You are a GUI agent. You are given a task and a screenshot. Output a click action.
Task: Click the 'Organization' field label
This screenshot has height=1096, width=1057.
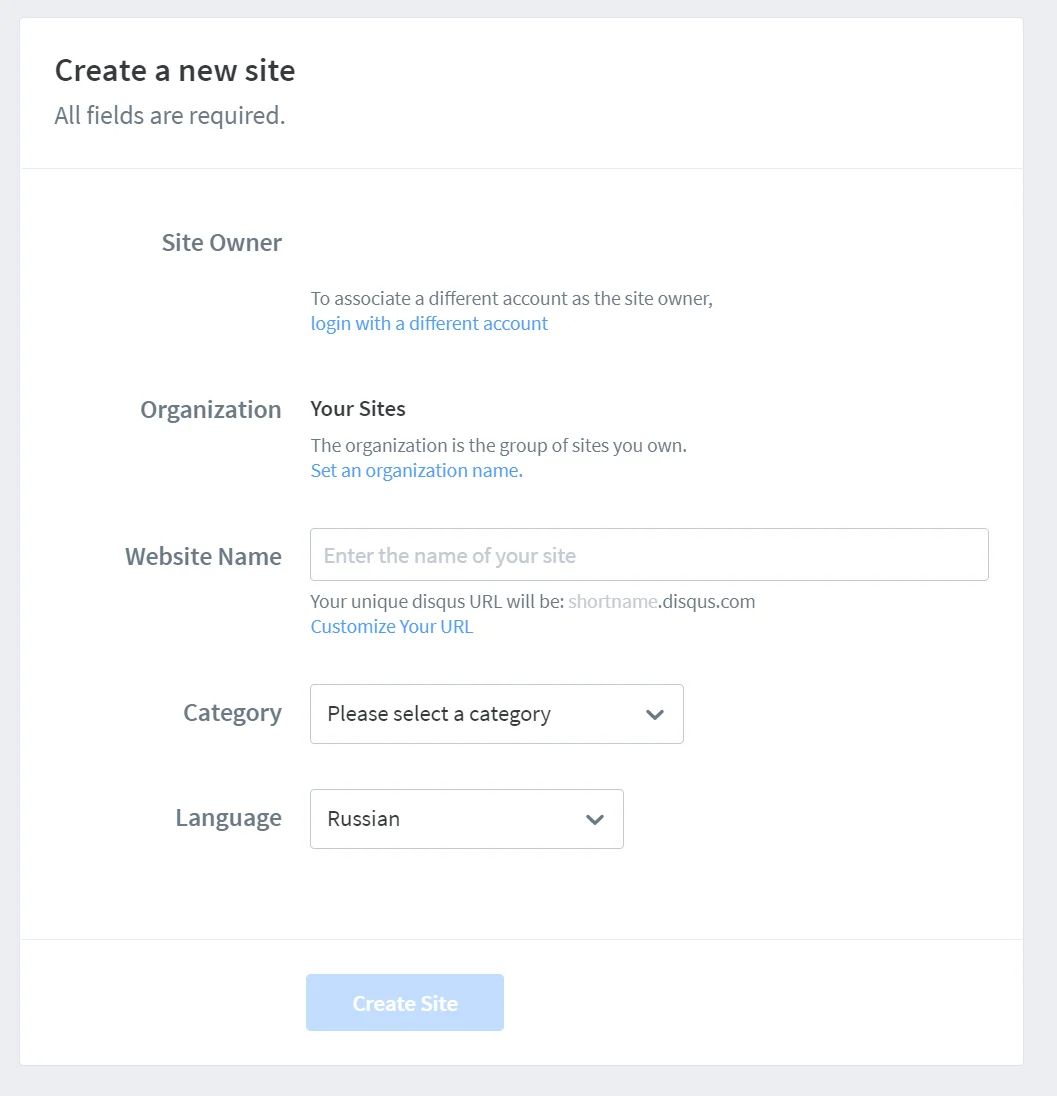click(211, 410)
